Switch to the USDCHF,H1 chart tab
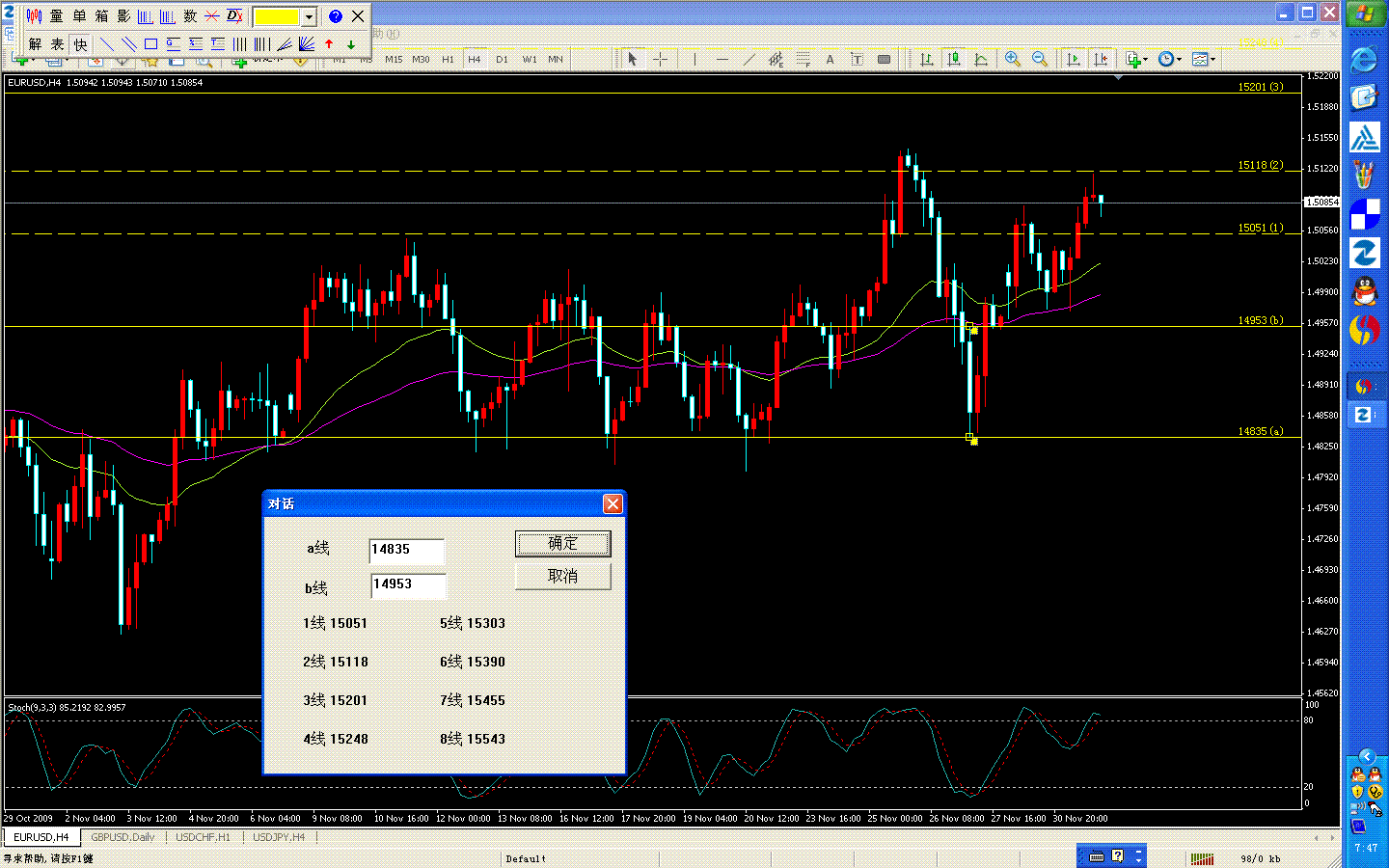Image resolution: width=1389 pixels, height=868 pixels. click(203, 837)
